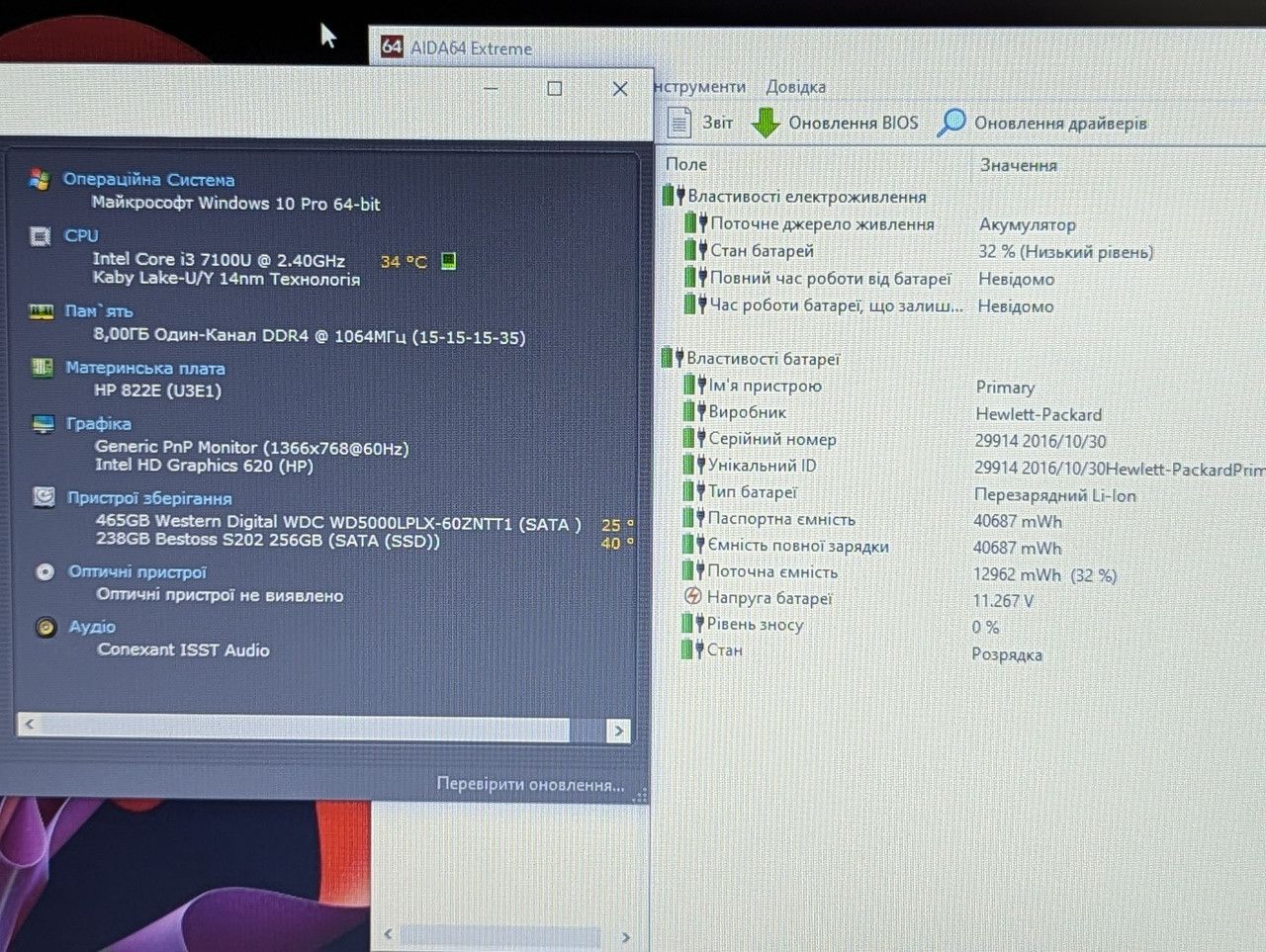Viewport: 1266px width, 952px height.
Task: Click the value 11.267 V
Action: coord(1004,601)
